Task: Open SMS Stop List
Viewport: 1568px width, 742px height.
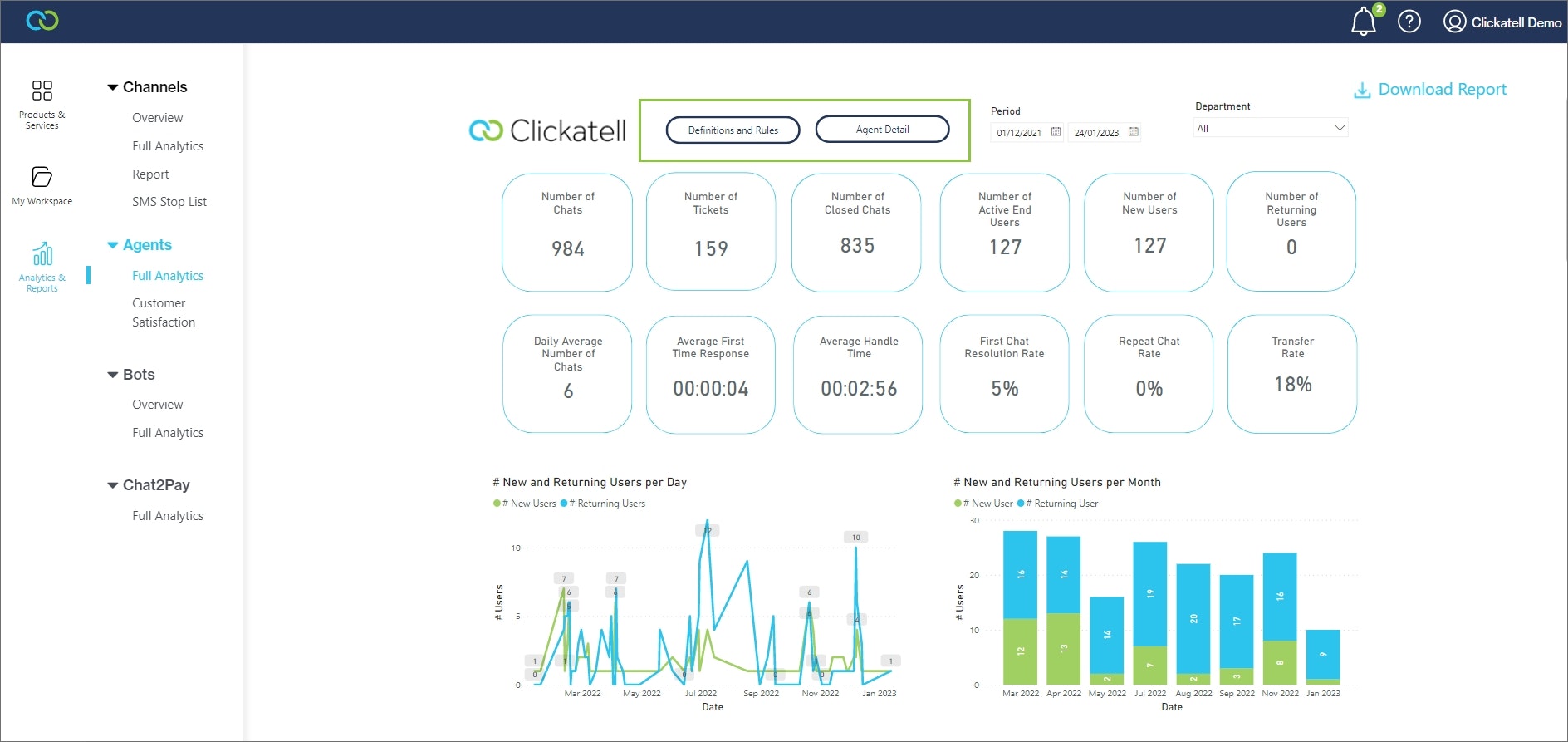Action: point(169,202)
